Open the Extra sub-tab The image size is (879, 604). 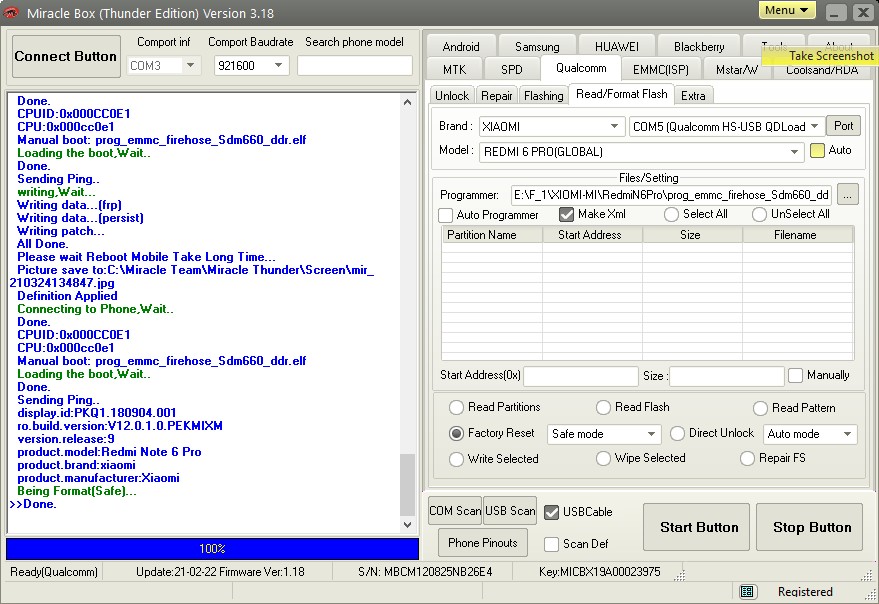click(693, 95)
